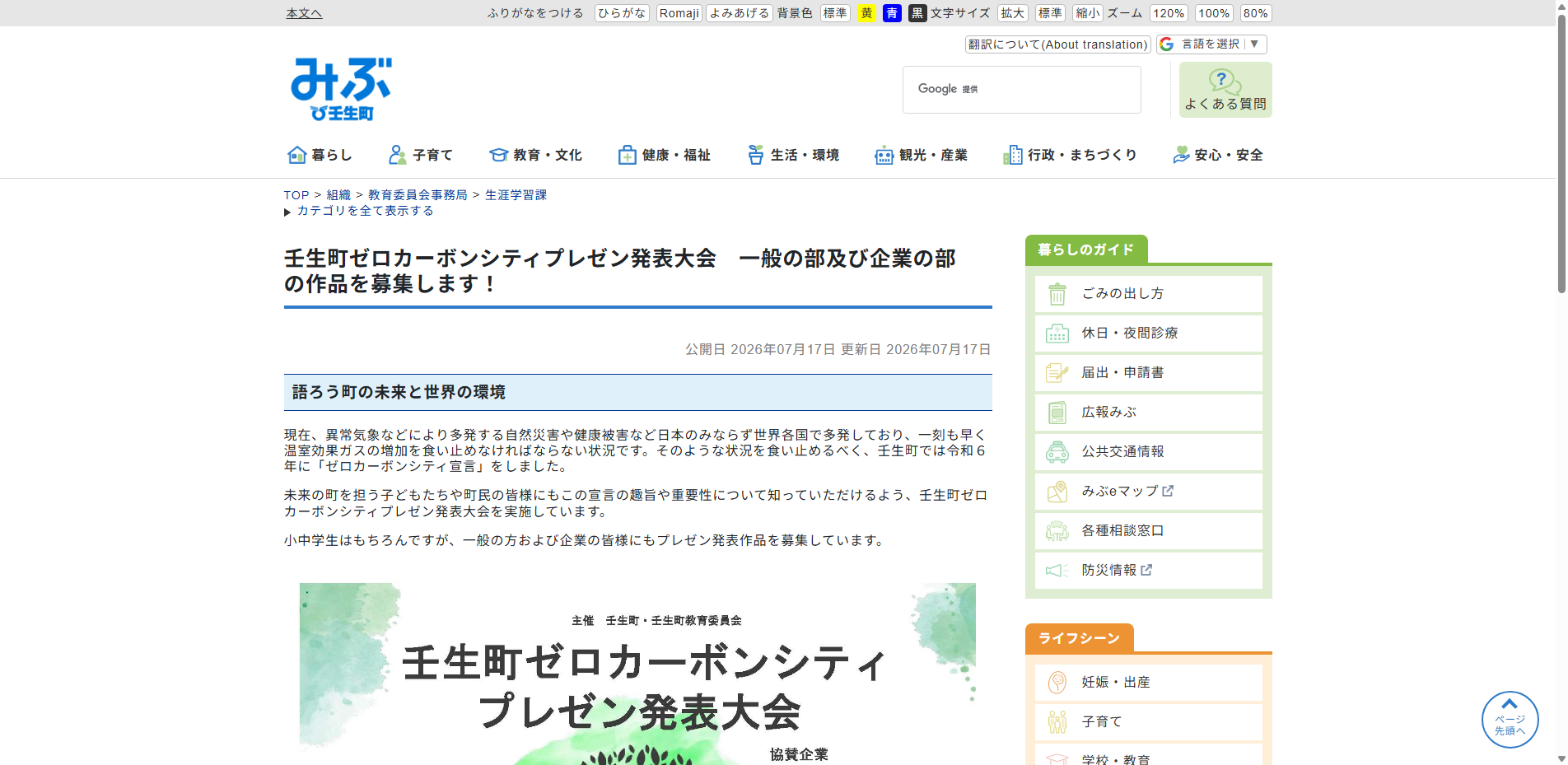Screen dimensions: 1568x765
Task: Click the pregnancy icon for 妊娠・出産
Action: 1057,682
